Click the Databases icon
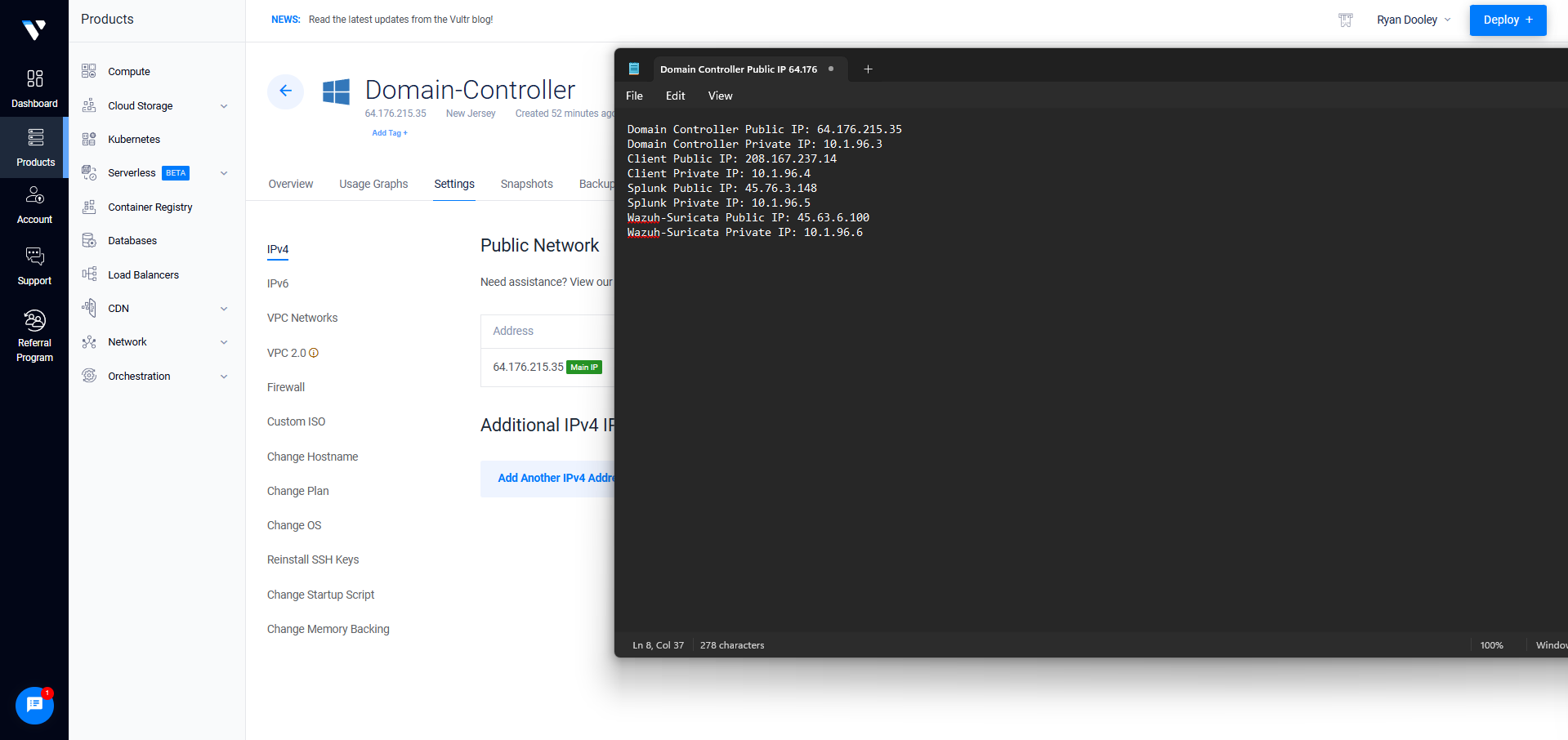 pyautogui.click(x=89, y=240)
